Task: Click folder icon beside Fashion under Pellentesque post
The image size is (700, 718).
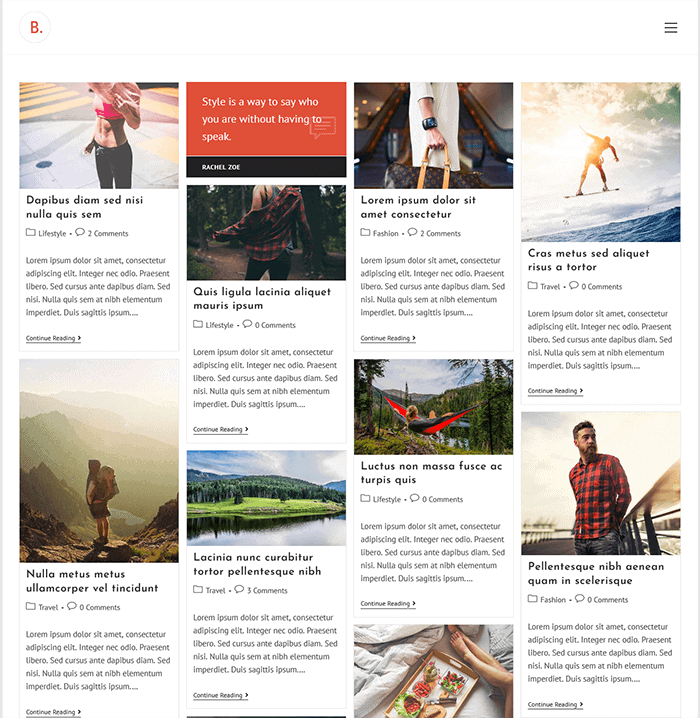Action: pos(532,599)
